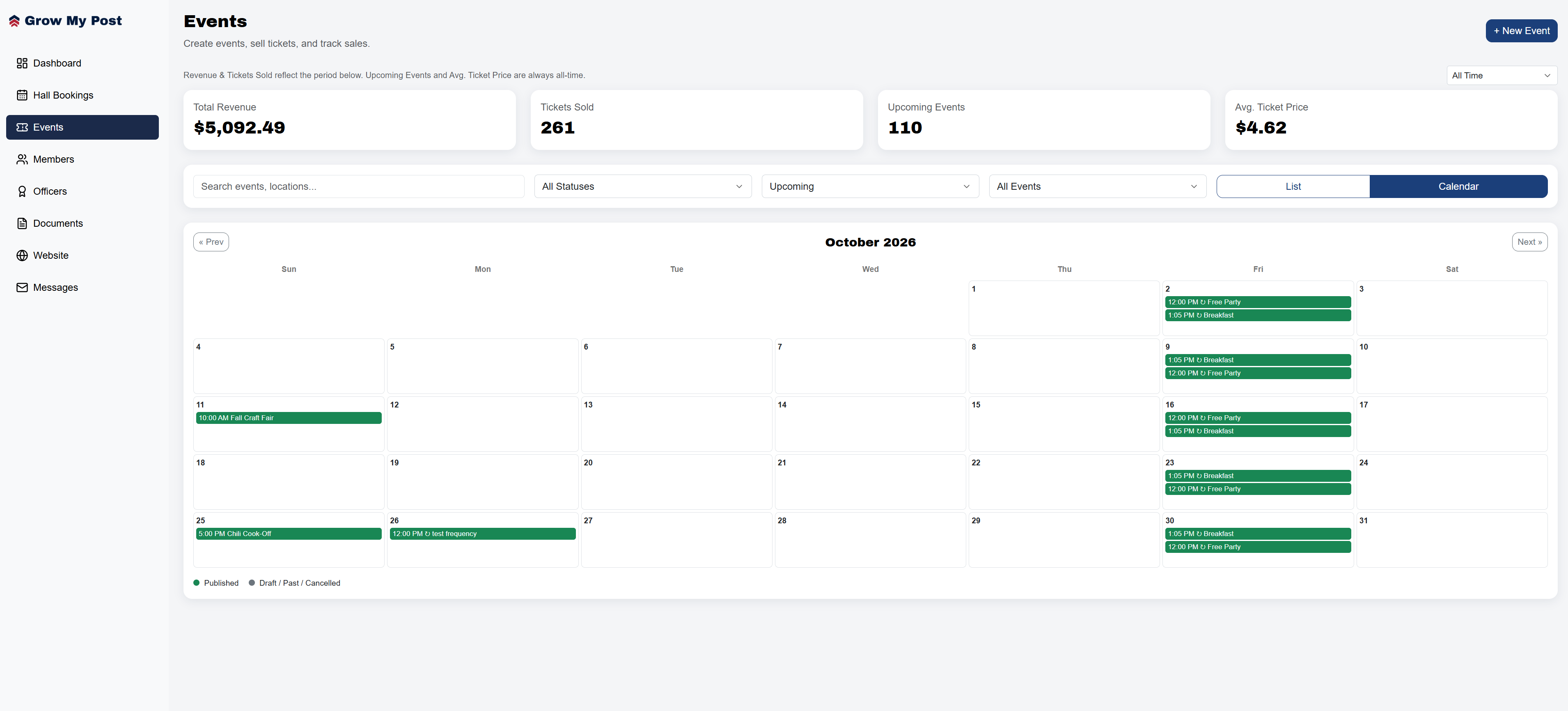Open Breakfast event on October 16

coord(1258,431)
